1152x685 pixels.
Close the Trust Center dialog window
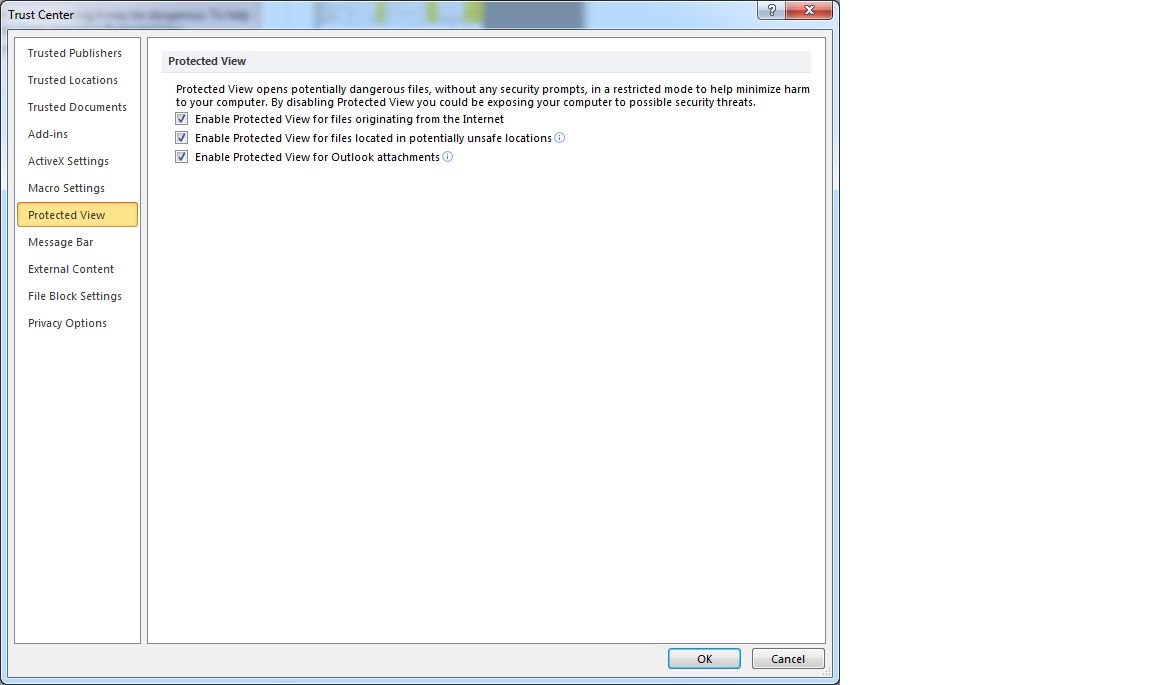[x=809, y=10]
